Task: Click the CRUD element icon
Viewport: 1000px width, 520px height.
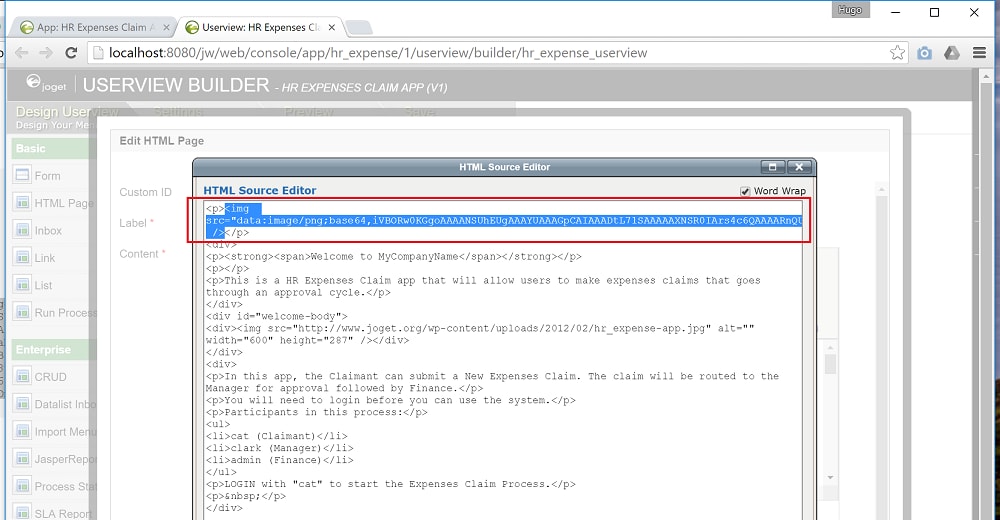Action: 22,376
